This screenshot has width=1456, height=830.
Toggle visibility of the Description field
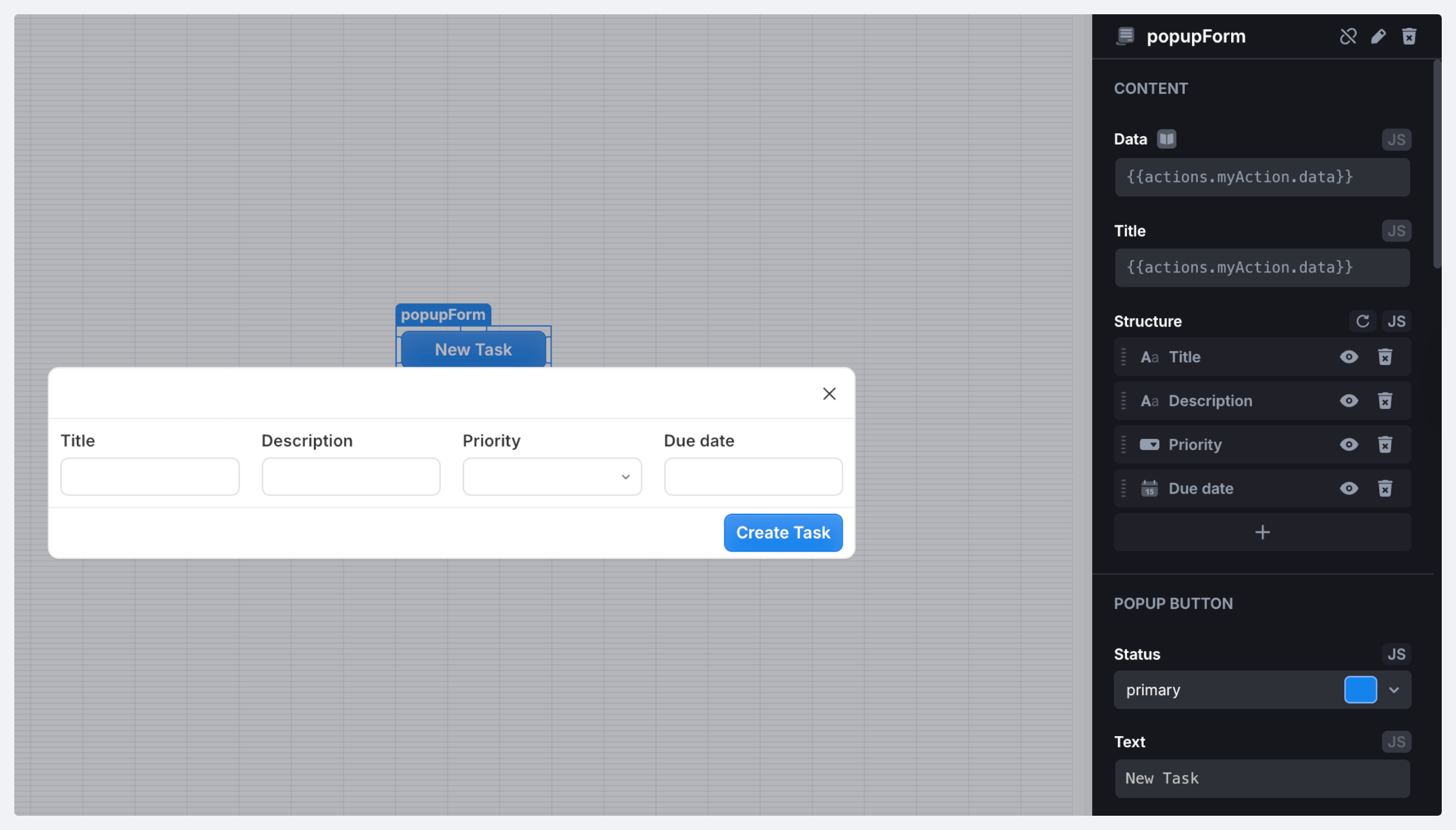pos(1348,401)
